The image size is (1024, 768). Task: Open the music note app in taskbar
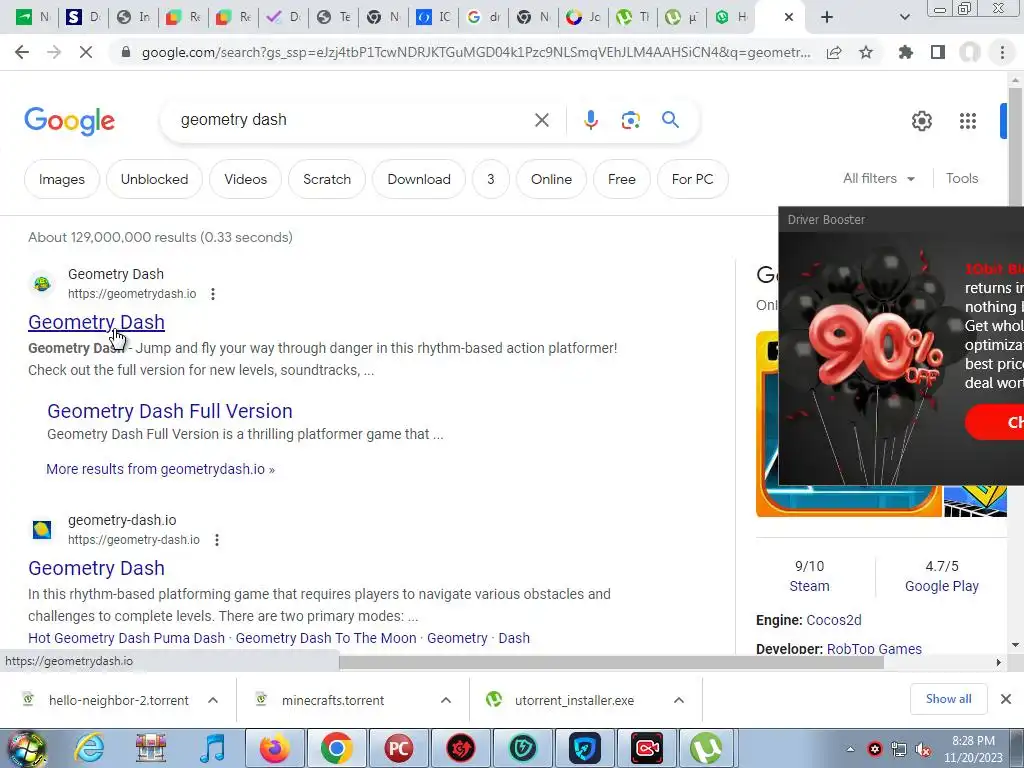click(x=213, y=748)
